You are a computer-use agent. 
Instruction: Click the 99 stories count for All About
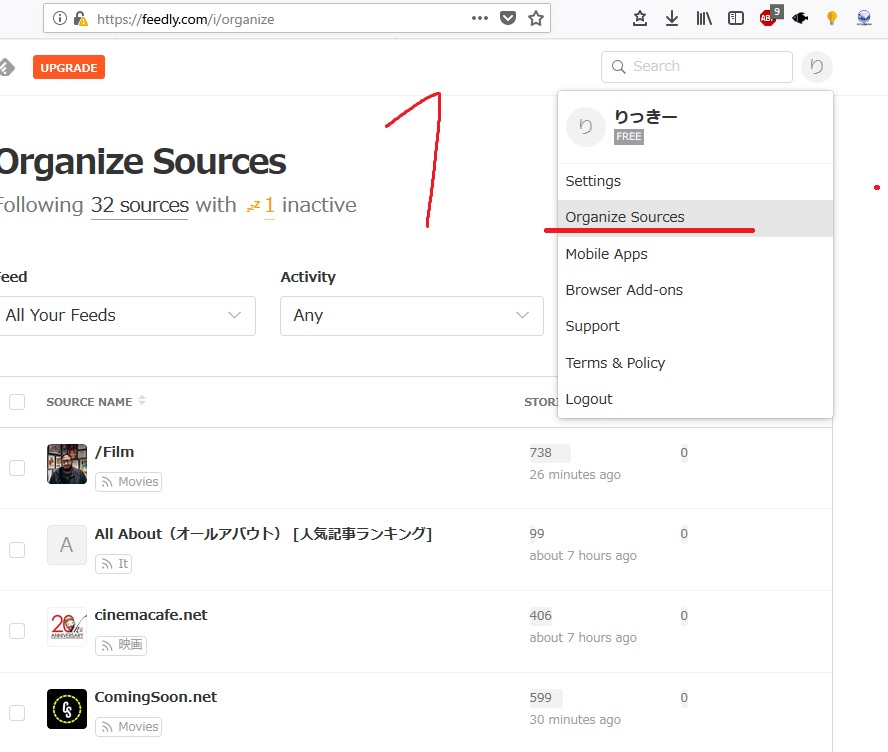[536, 534]
